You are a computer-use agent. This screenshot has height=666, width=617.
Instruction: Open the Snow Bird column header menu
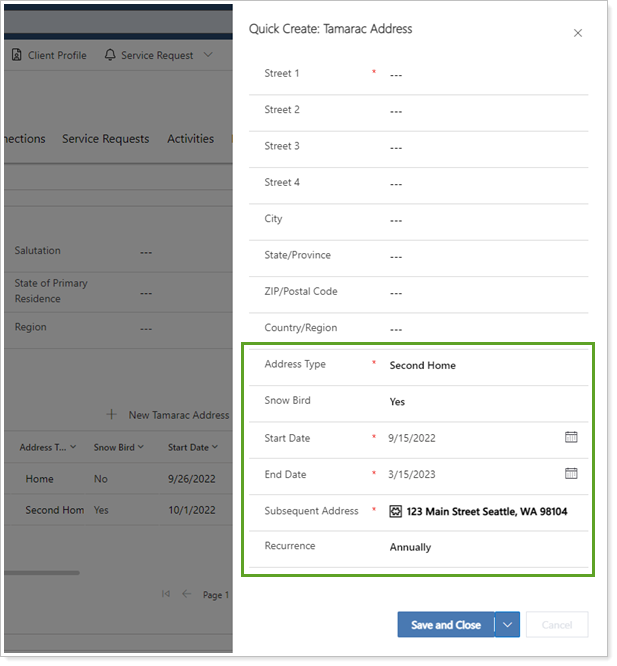click(x=141, y=447)
